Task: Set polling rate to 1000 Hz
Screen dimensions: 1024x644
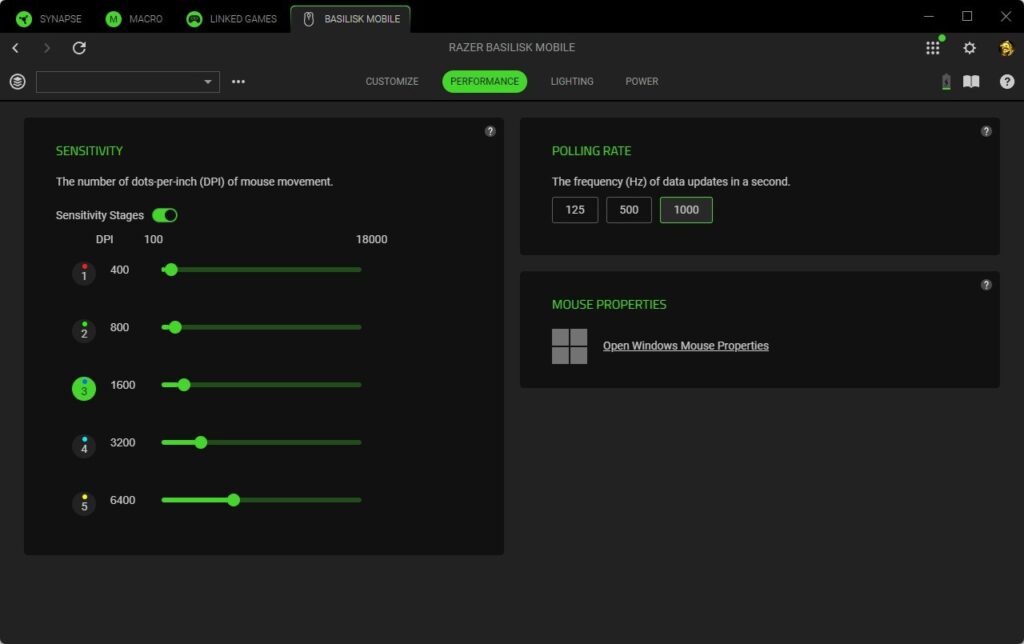Action: click(x=686, y=210)
